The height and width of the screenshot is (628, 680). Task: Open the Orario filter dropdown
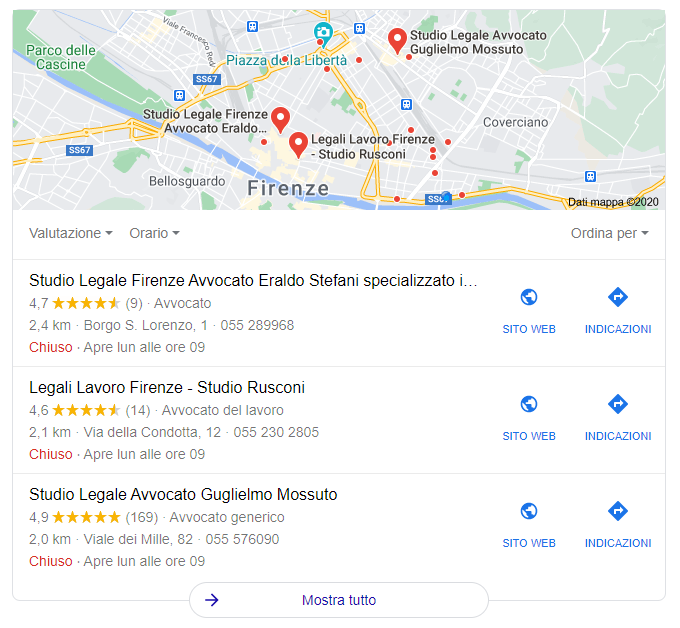pos(154,233)
